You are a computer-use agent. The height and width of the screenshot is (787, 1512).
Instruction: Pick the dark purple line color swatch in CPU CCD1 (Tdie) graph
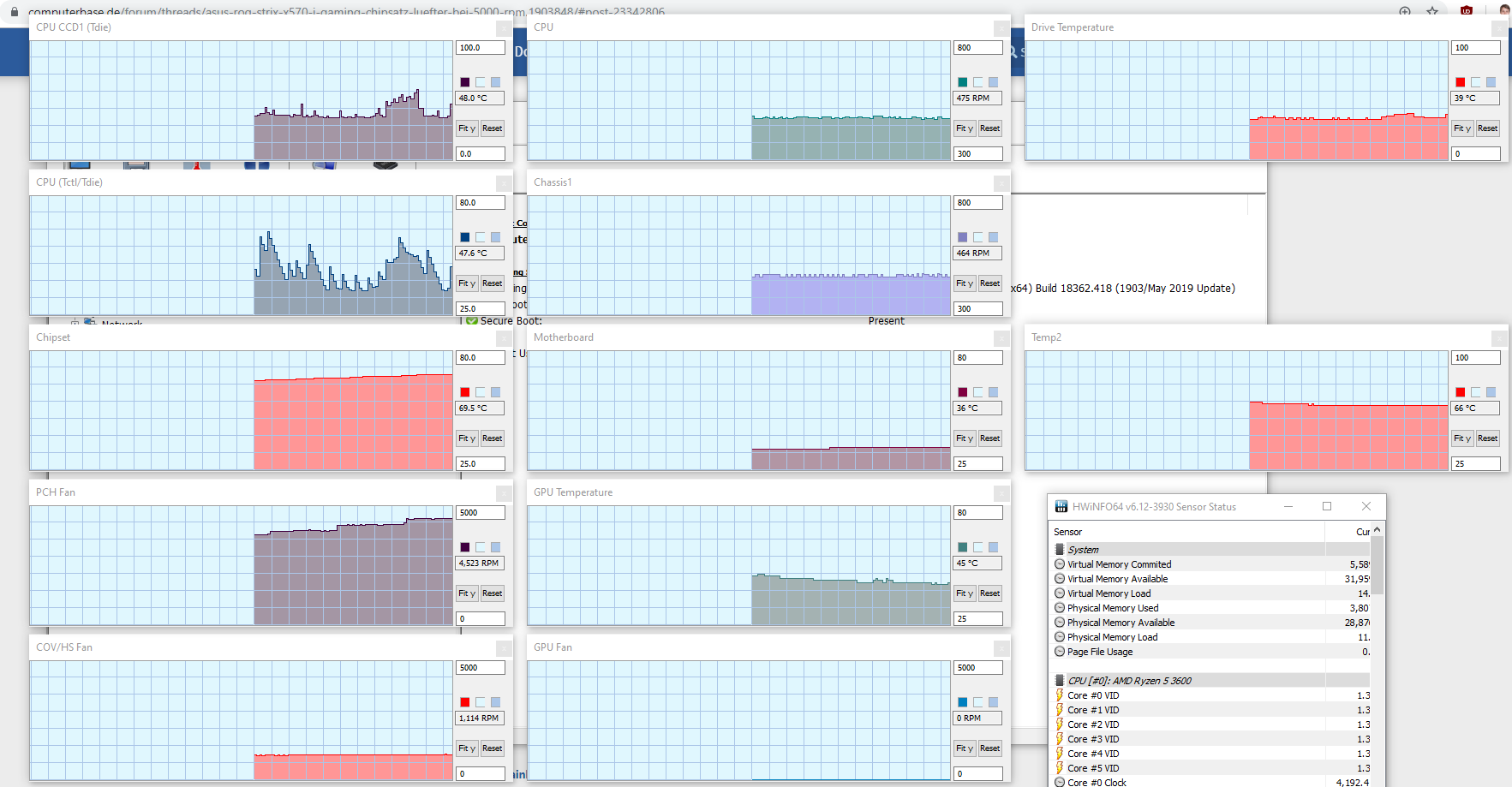[x=465, y=82]
